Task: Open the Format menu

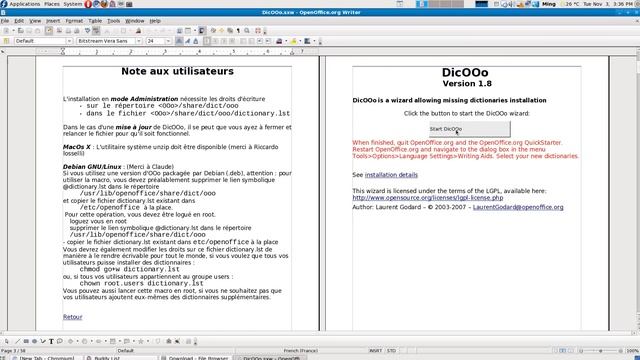Action: tap(74, 21)
